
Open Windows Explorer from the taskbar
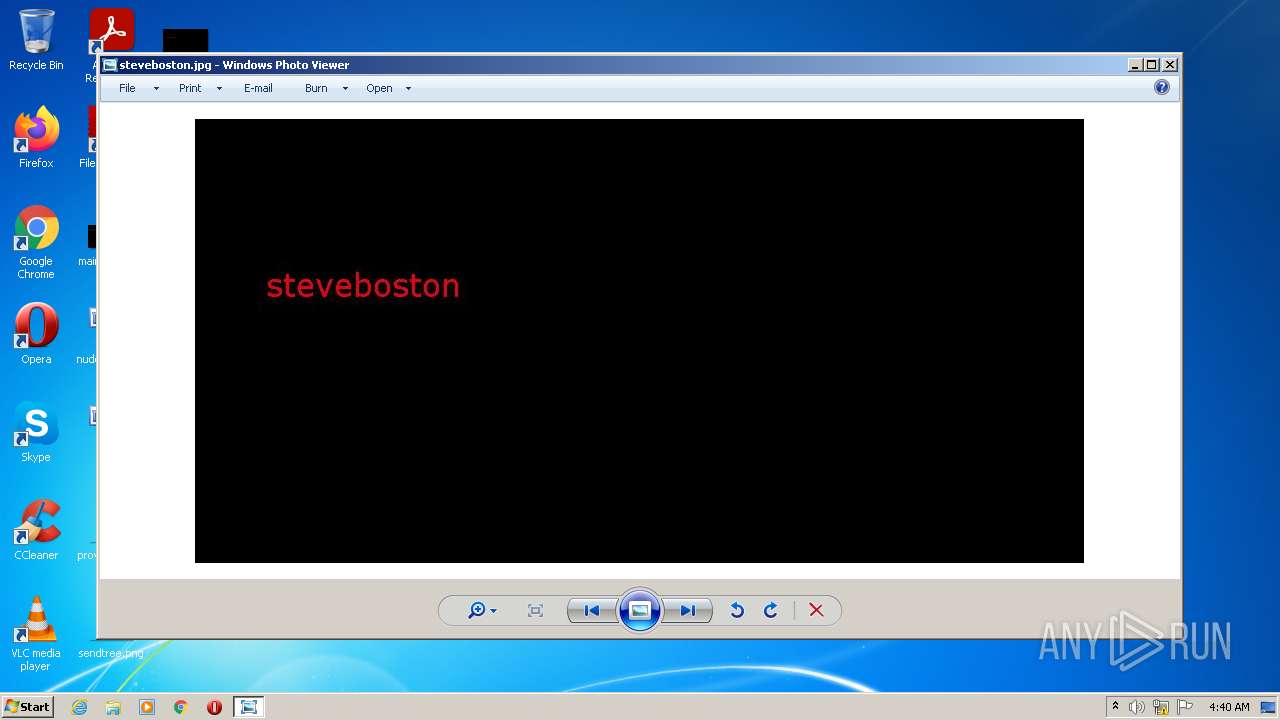coord(113,707)
